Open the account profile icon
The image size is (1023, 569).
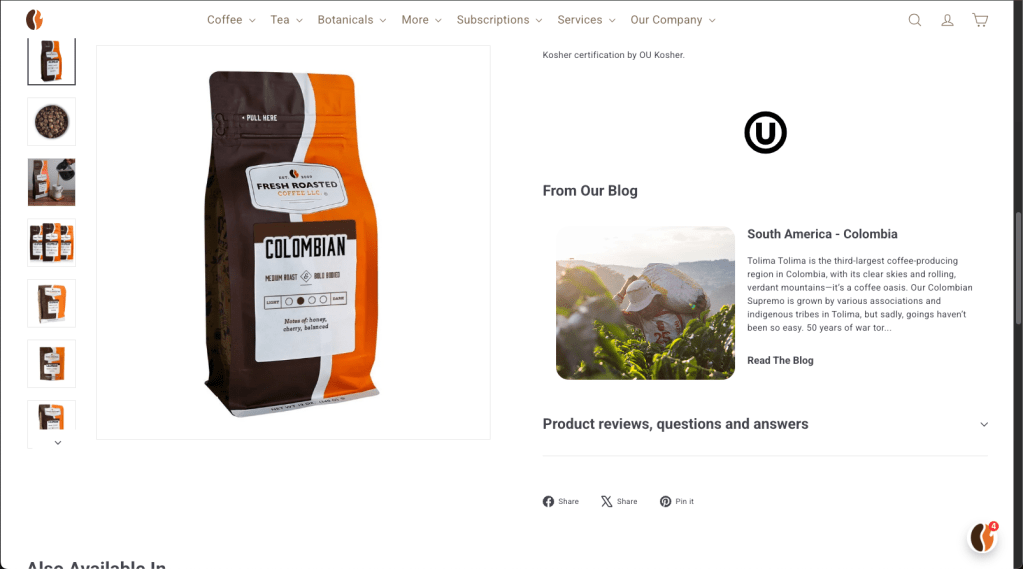(947, 20)
